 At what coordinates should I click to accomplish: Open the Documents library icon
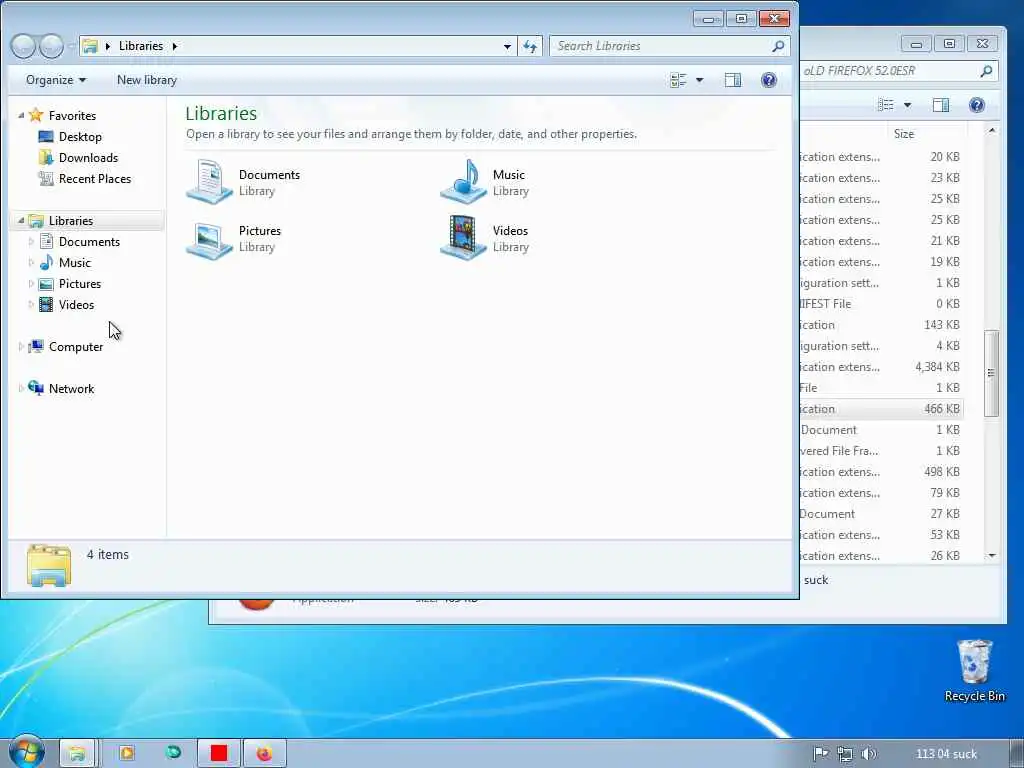point(209,182)
